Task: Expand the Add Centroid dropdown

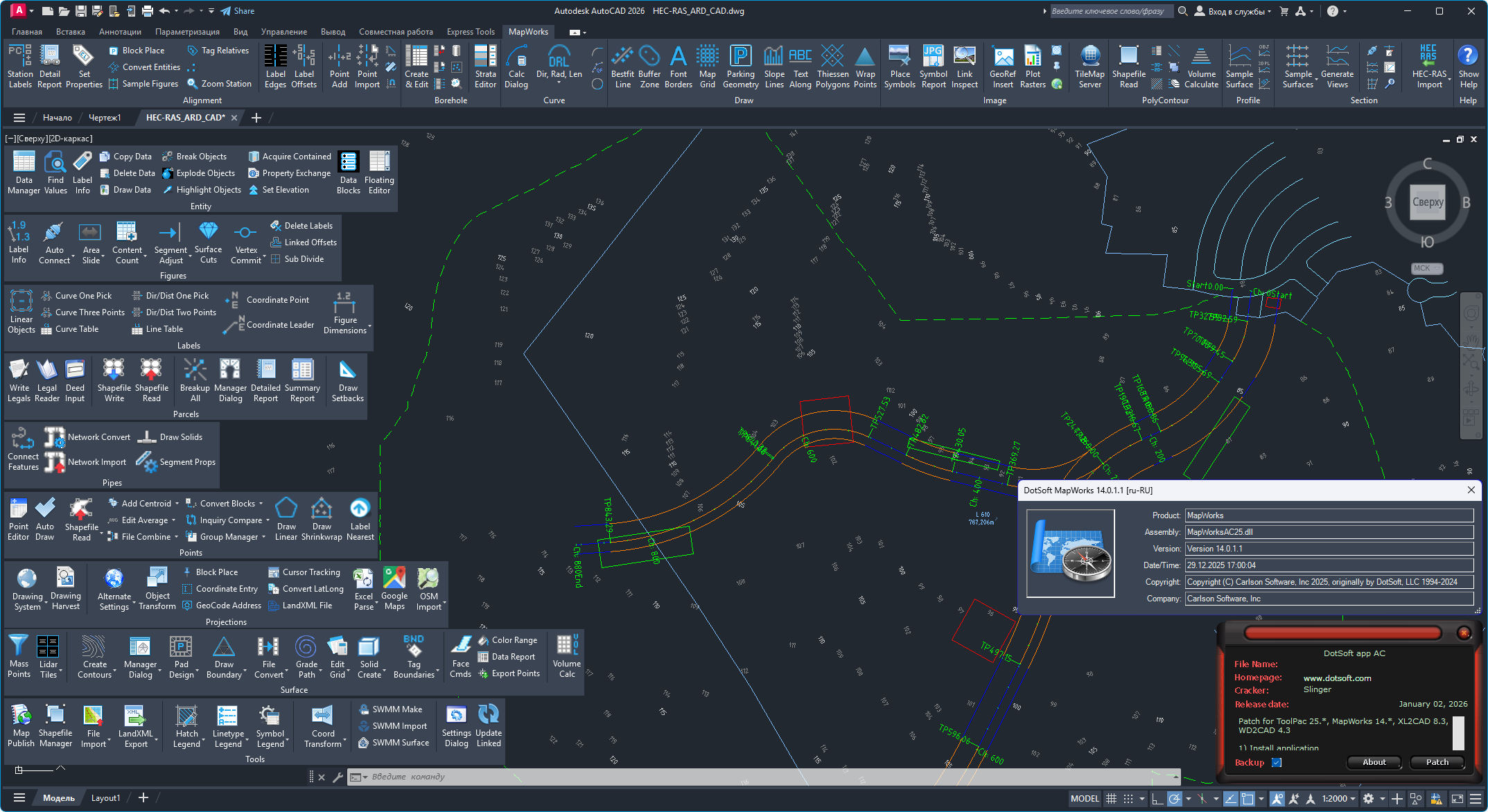Action: [177, 504]
